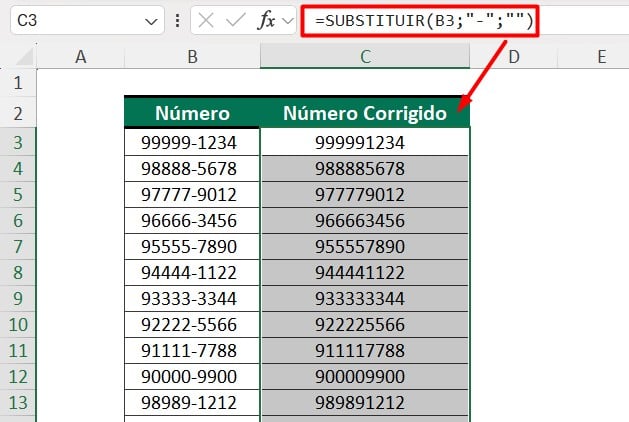
Task: Select column D header
Action: pyautogui.click(x=513, y=57)
